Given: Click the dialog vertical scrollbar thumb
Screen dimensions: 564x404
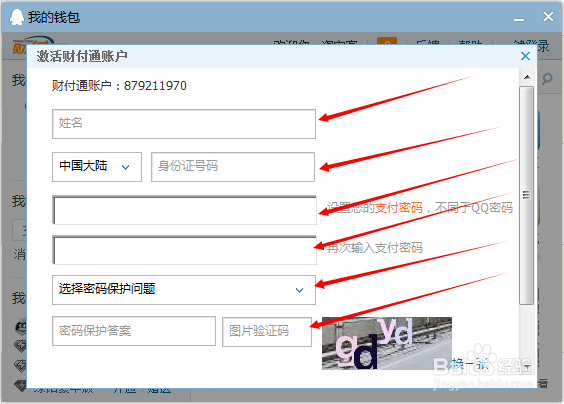Looking at the screenshot, I should [x=527, y=195].
